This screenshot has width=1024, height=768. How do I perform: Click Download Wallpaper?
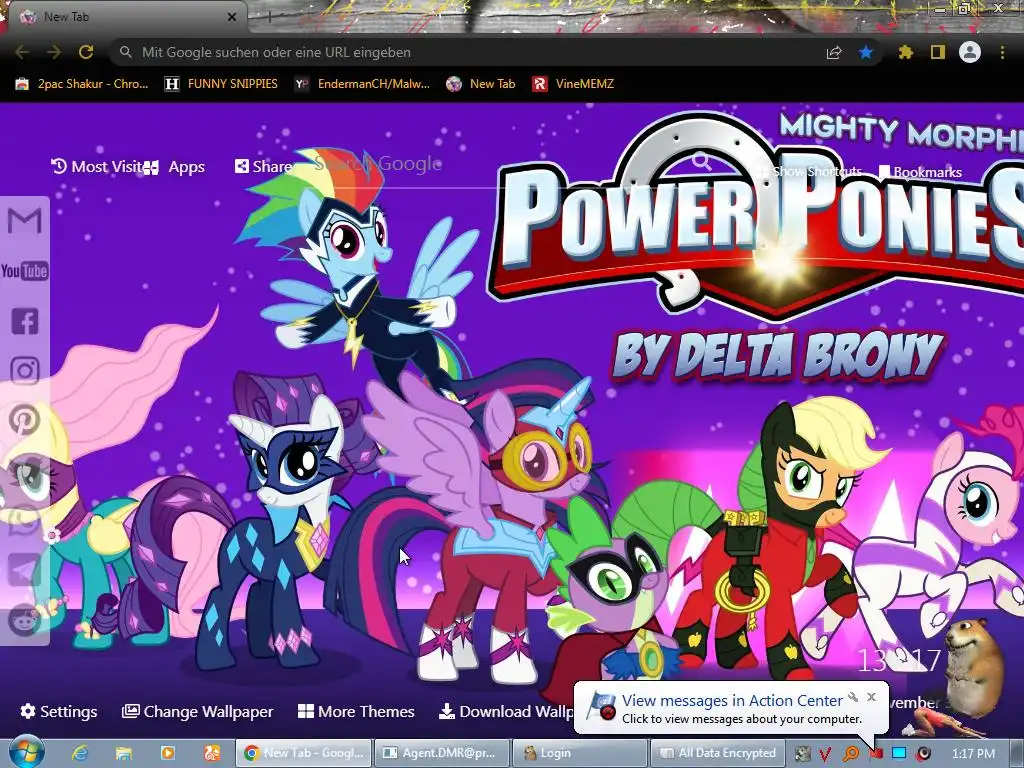point(506,711)
